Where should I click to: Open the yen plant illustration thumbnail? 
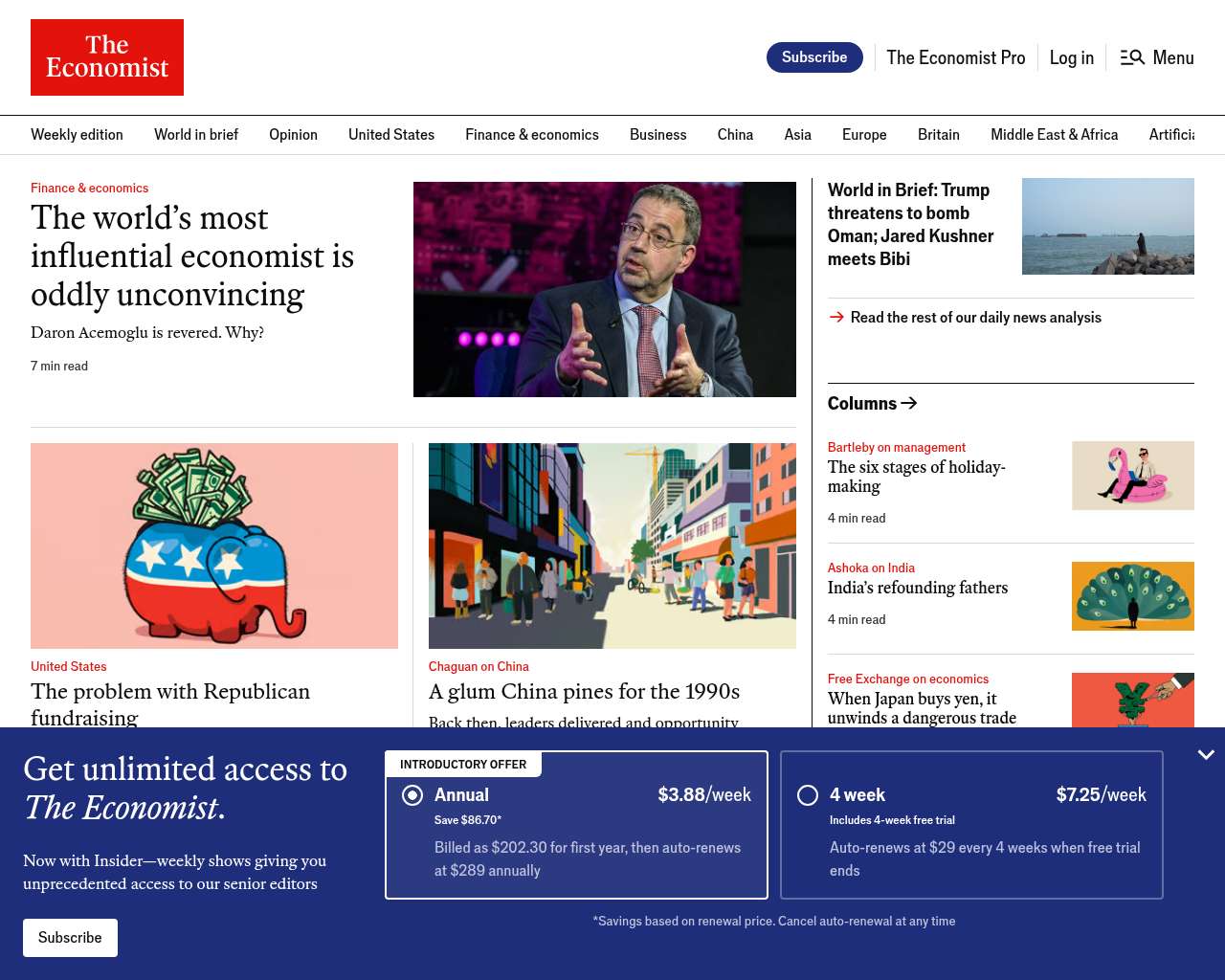(x=1133, y=701)
